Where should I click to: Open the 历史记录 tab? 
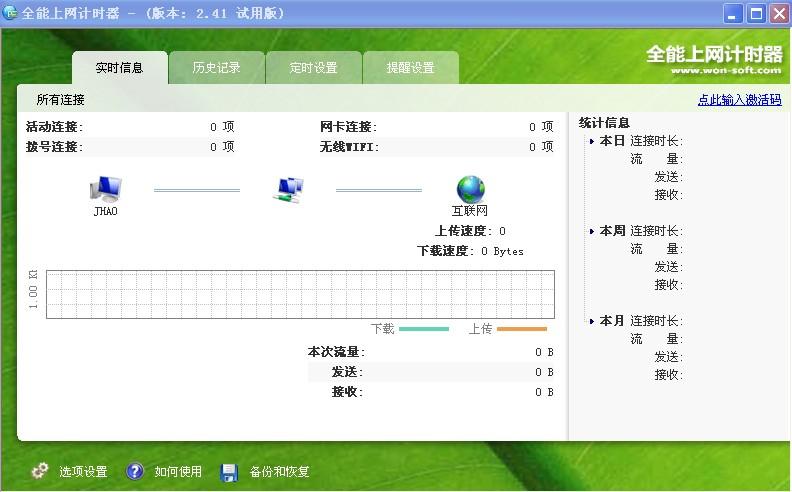pos(217,68)
